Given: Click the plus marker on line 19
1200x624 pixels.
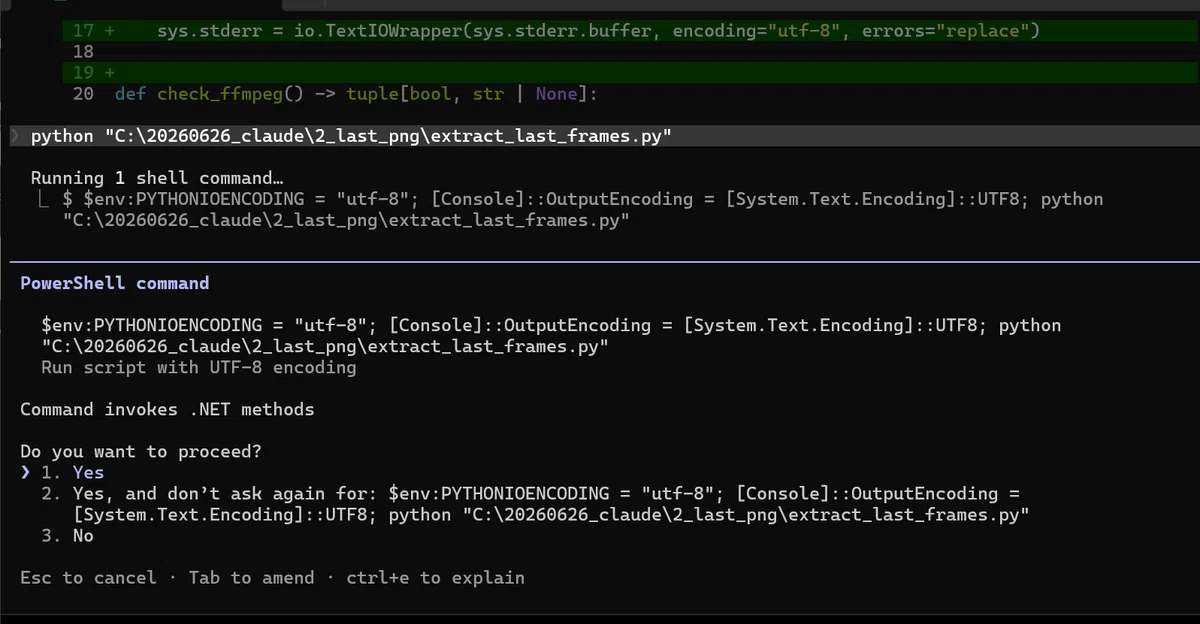Looking at the screenshot, I should tap(109, 73).
